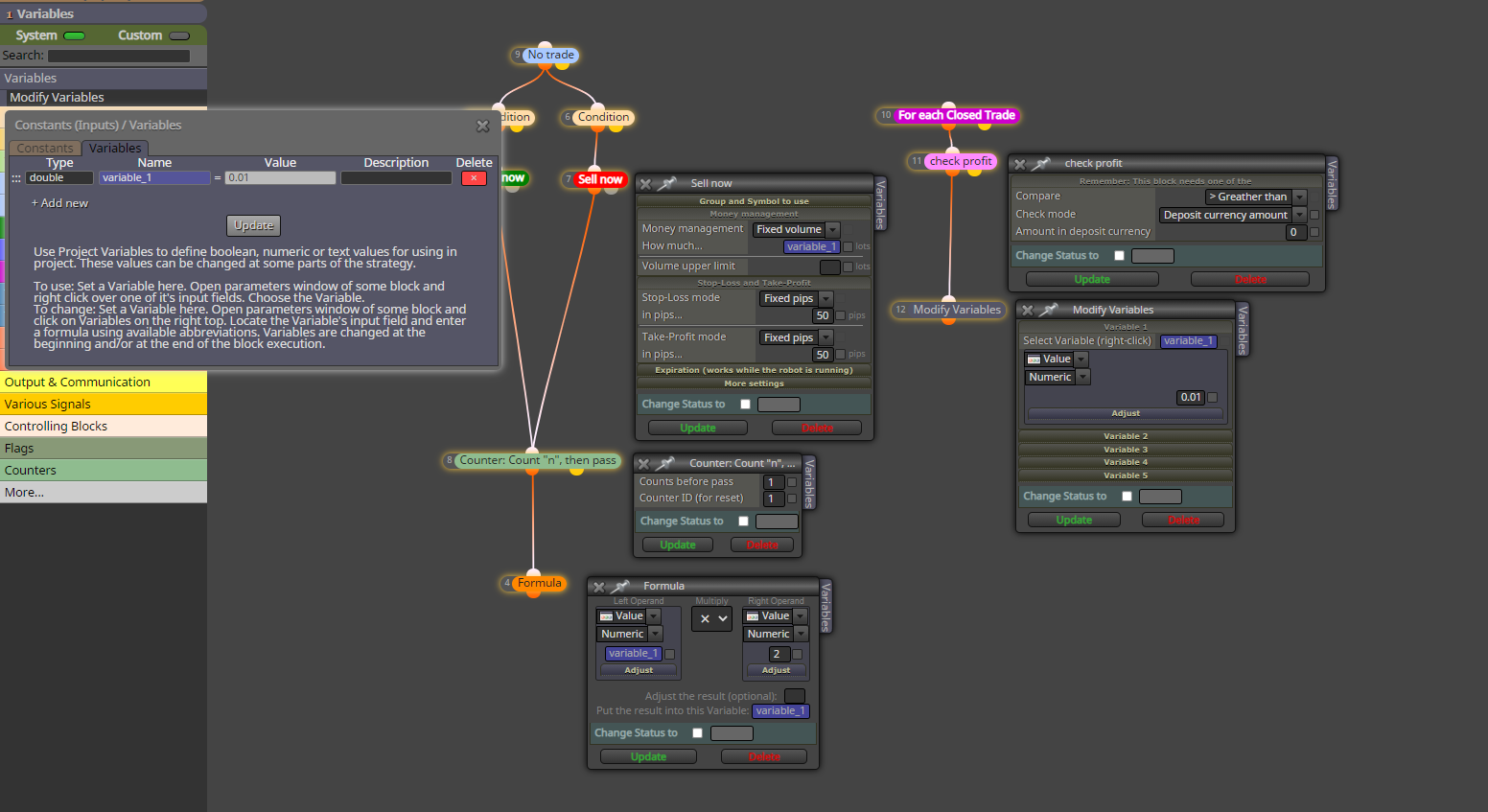The height and width of the screenshot is (812, 1488).
Task: Select the Modify Variables block number 12
Action: [957, 310]
